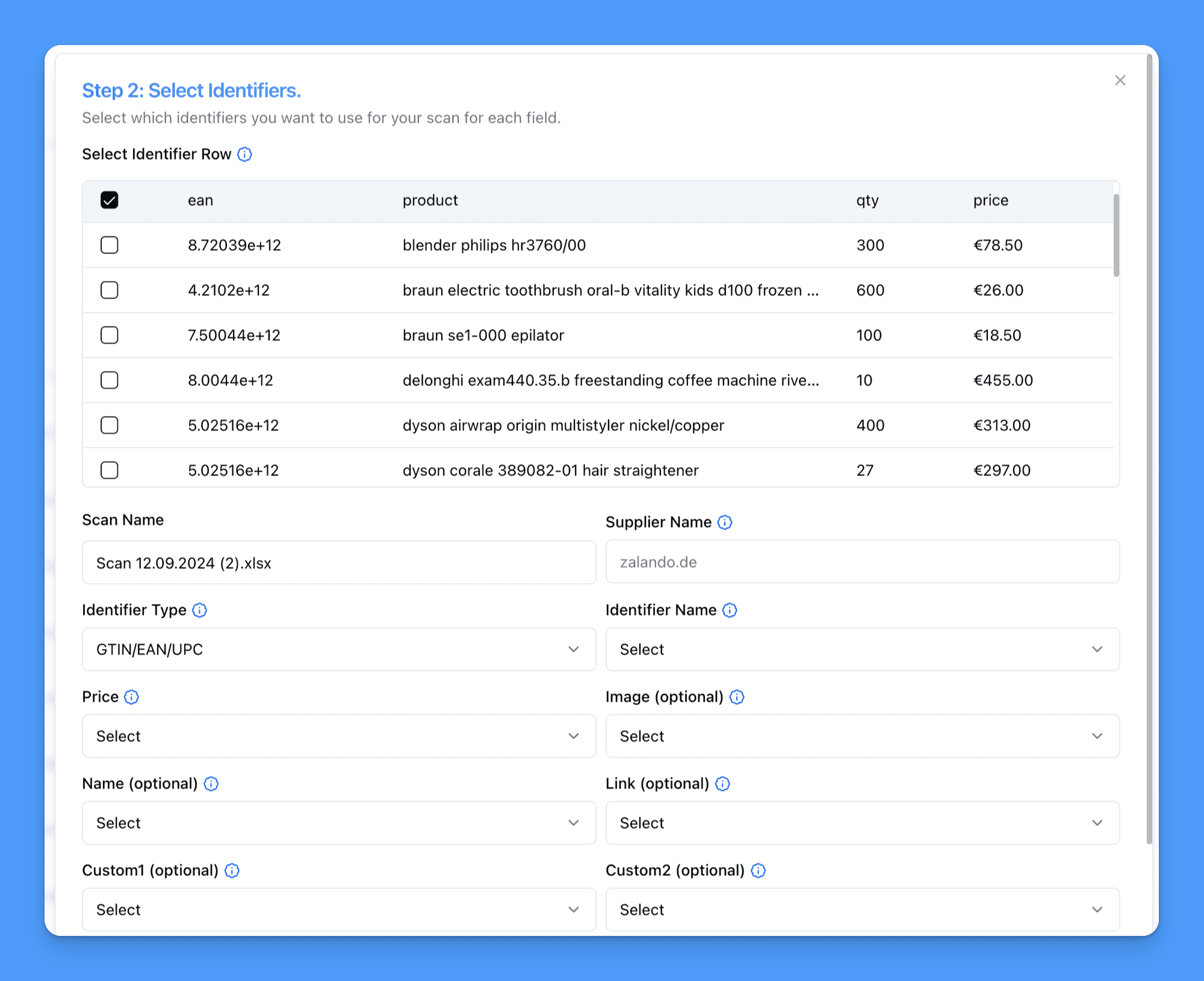Click Link (optional) info icon
Screen dimensions: 1204x981
pyautogui.click(x=723, y=784)
